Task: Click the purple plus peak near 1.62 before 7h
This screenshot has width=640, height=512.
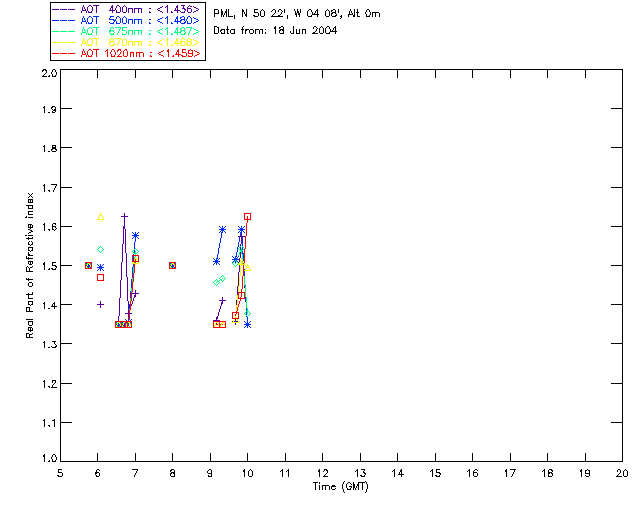Action: pyautogui.click(x=124, y=217)
